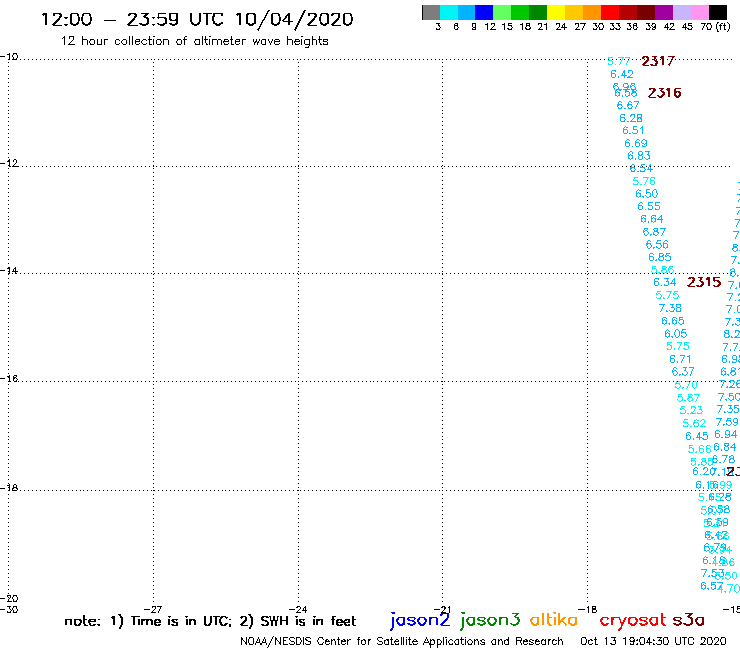
Task: Click the 2316 time marker
Action: tap(664, 93)
